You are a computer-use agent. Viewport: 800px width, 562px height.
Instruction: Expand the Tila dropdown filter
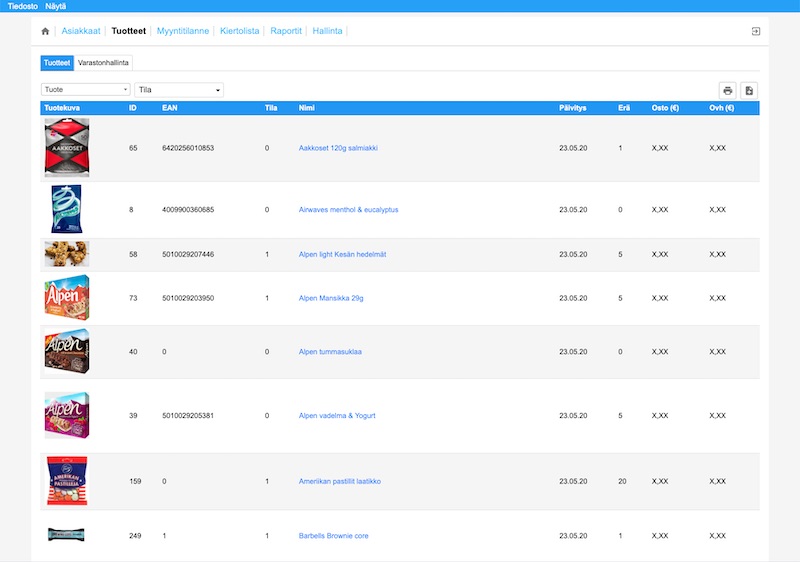tap(178, 90)
